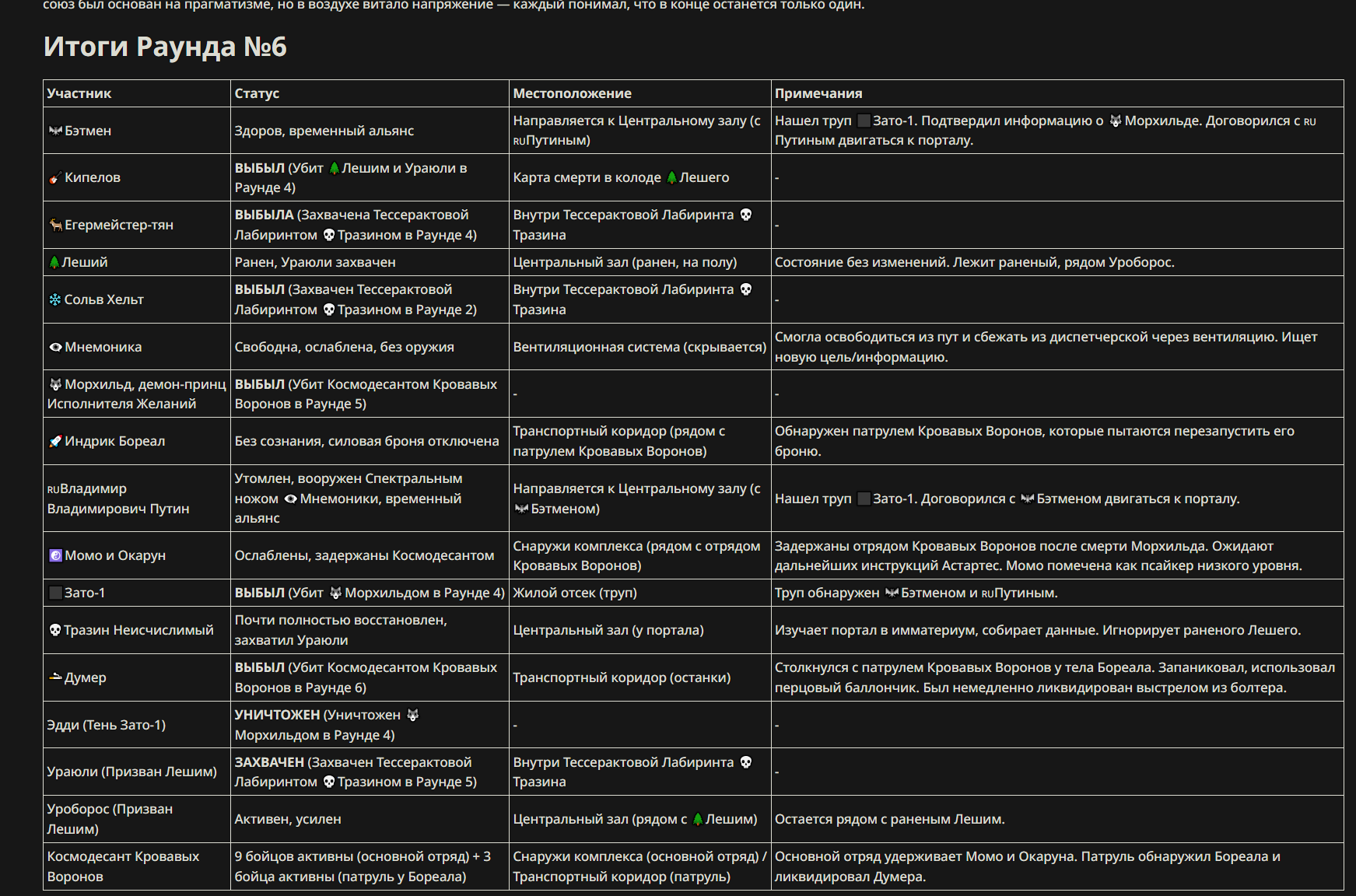This screenshot has height=896, width=1356.
Task: Click the tree emoji in Карта смерти location
Action: [x=671, y=177]
